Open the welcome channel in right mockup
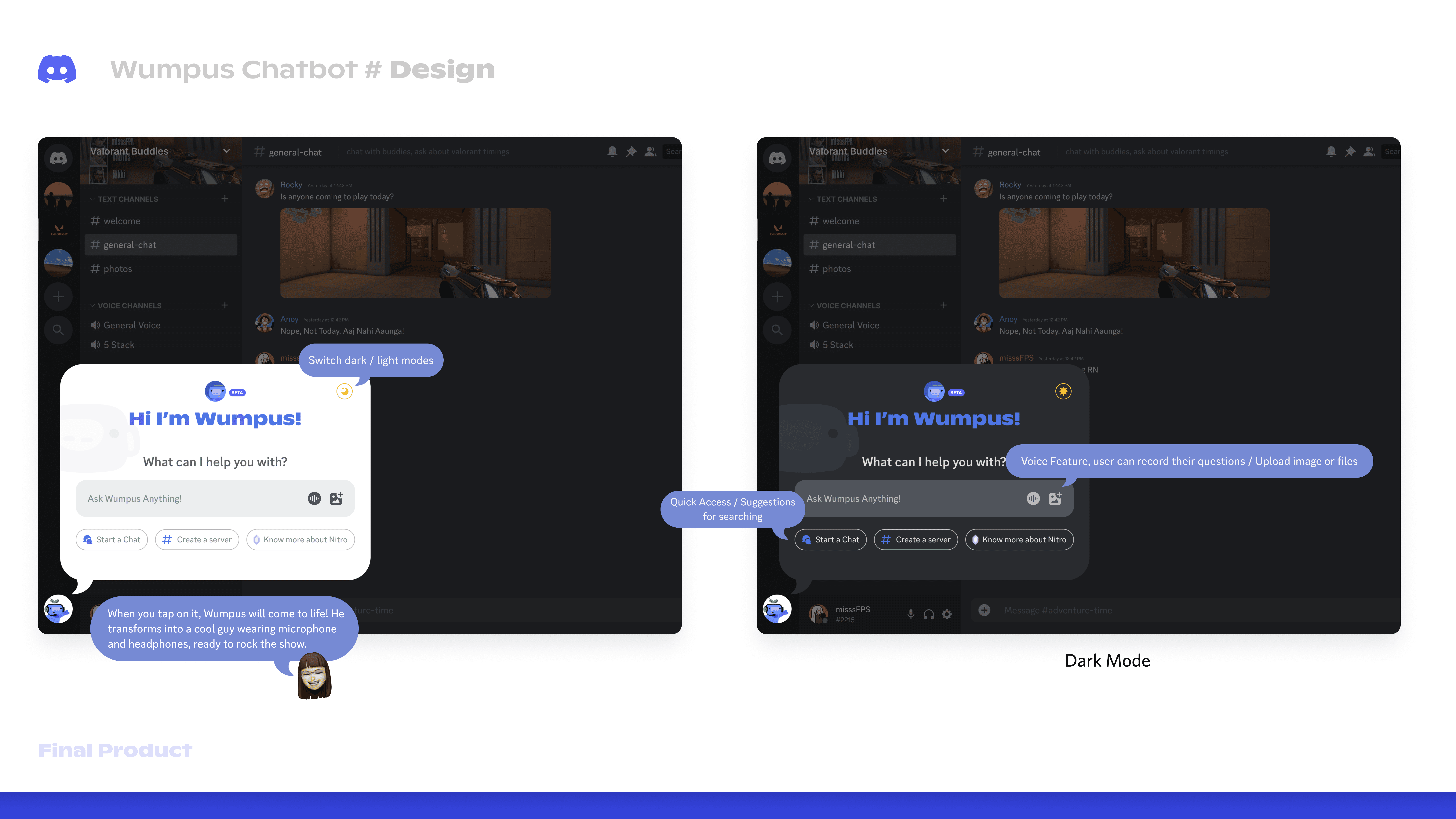Screen dimensions: 1456x819 pyautogui.click(x=880, y=221)
